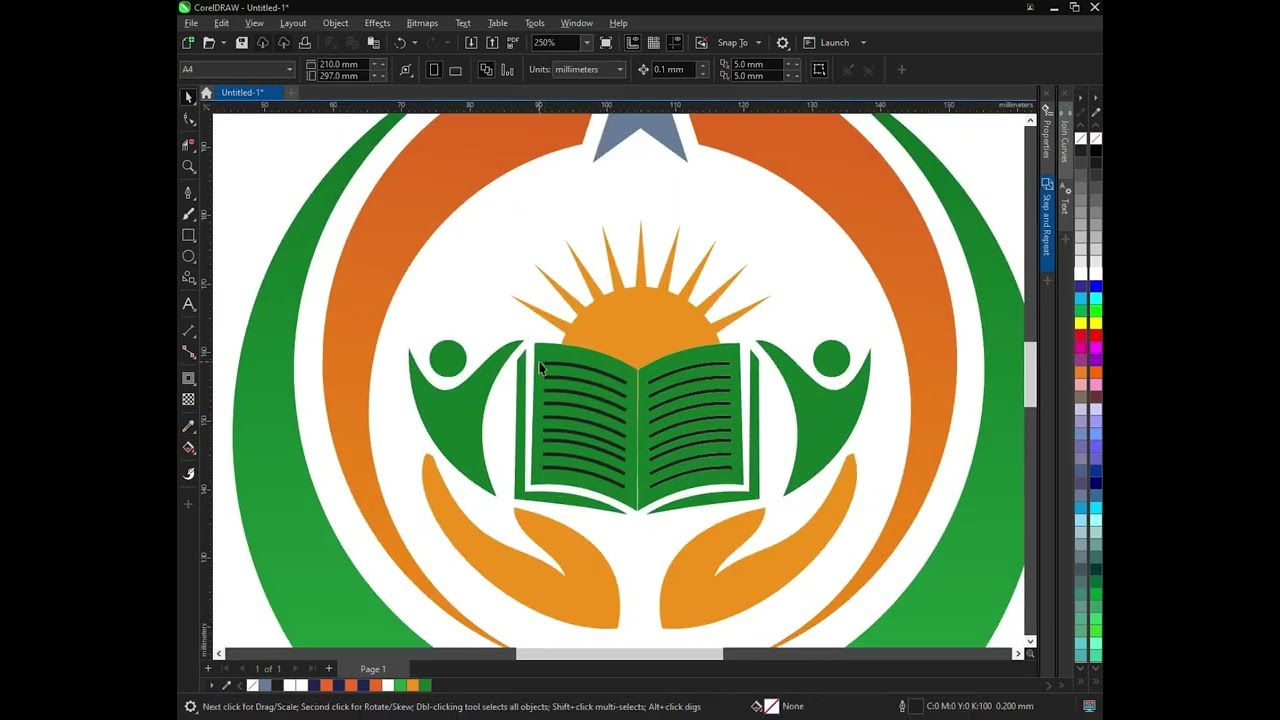Expand document palette flyout arrow
This screenshot has width=1280, height=720.
pyautogui.click(x=211, y=686)
